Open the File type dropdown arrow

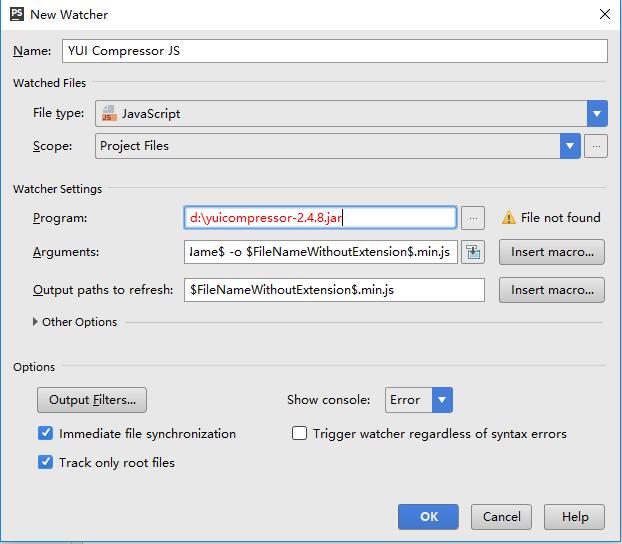click(597, 113)
